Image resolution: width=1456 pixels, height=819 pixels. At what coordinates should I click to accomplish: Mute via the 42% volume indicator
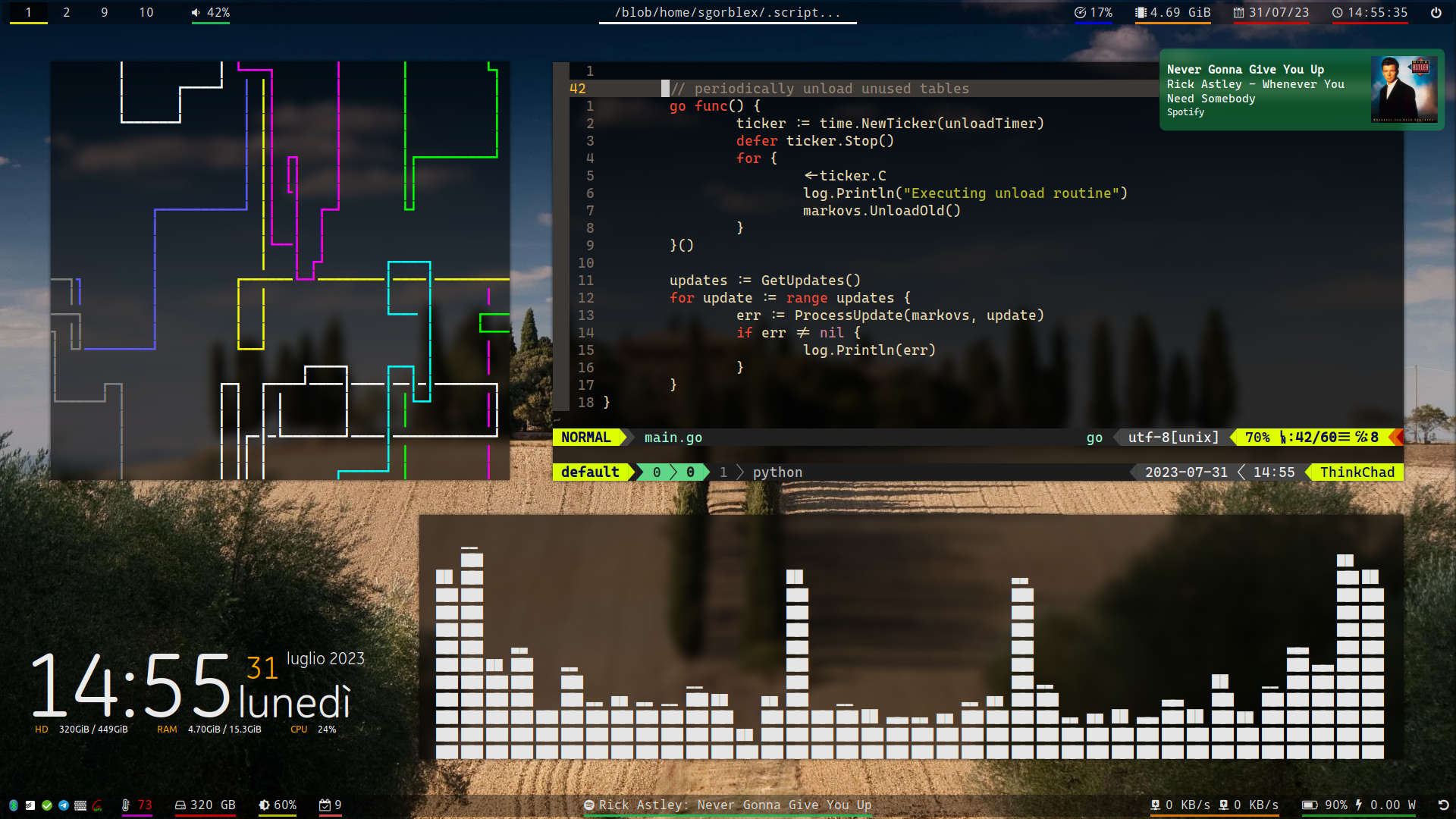click(210, 13)
